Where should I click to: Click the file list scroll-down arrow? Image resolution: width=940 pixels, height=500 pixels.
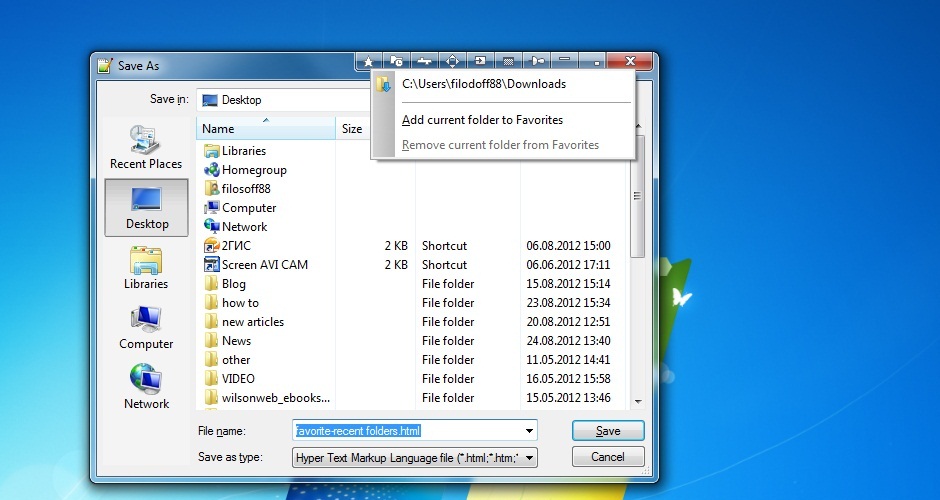(x=637, y=403)
